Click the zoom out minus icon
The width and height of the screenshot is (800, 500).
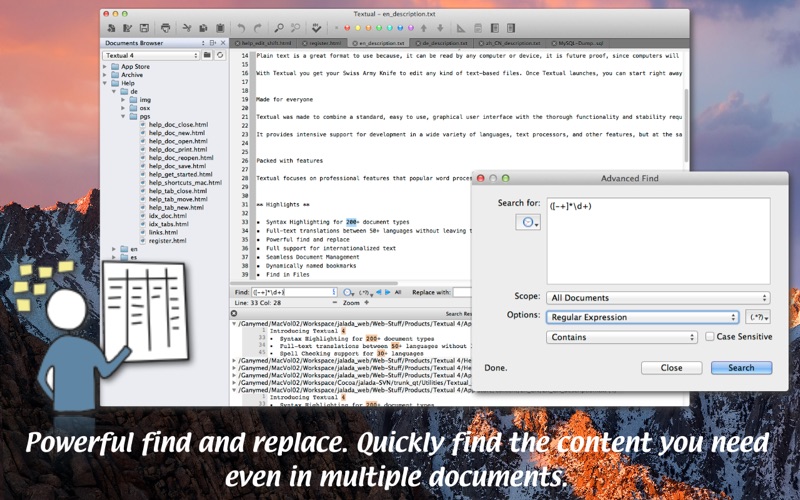click(x=335, y=303)
